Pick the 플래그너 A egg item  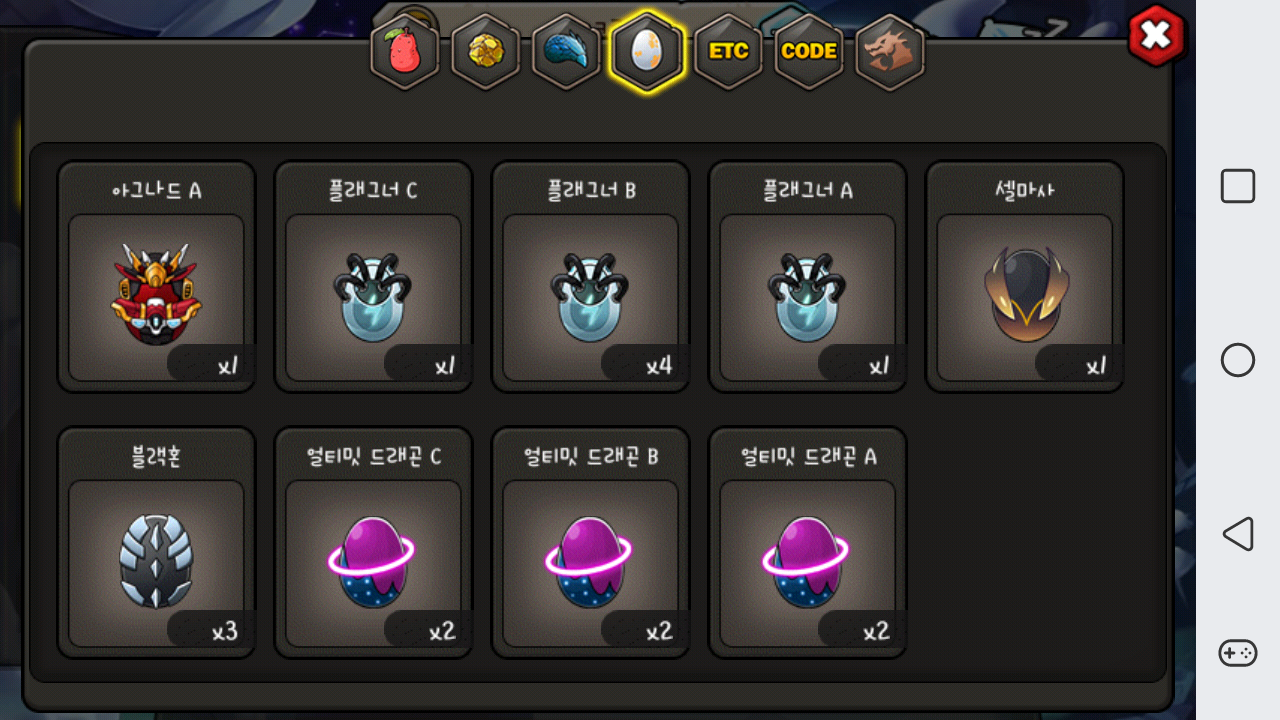(x=807, y=277)
